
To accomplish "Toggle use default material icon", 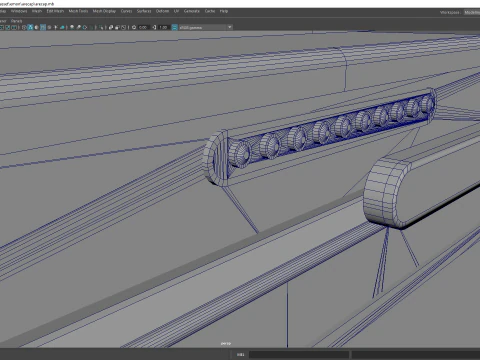I will (x=36, y=27).
